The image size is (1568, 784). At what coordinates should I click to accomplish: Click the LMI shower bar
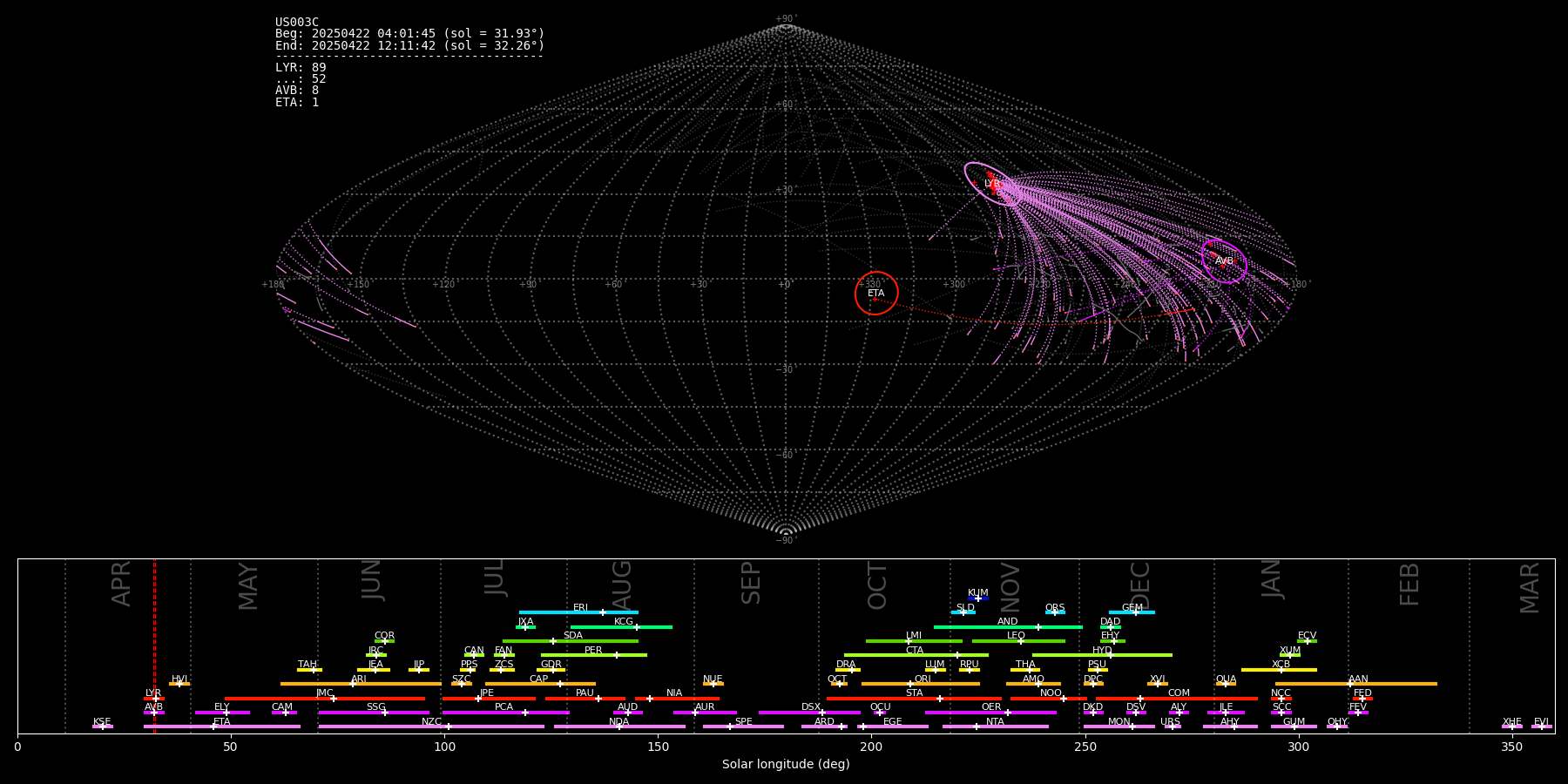914,641
